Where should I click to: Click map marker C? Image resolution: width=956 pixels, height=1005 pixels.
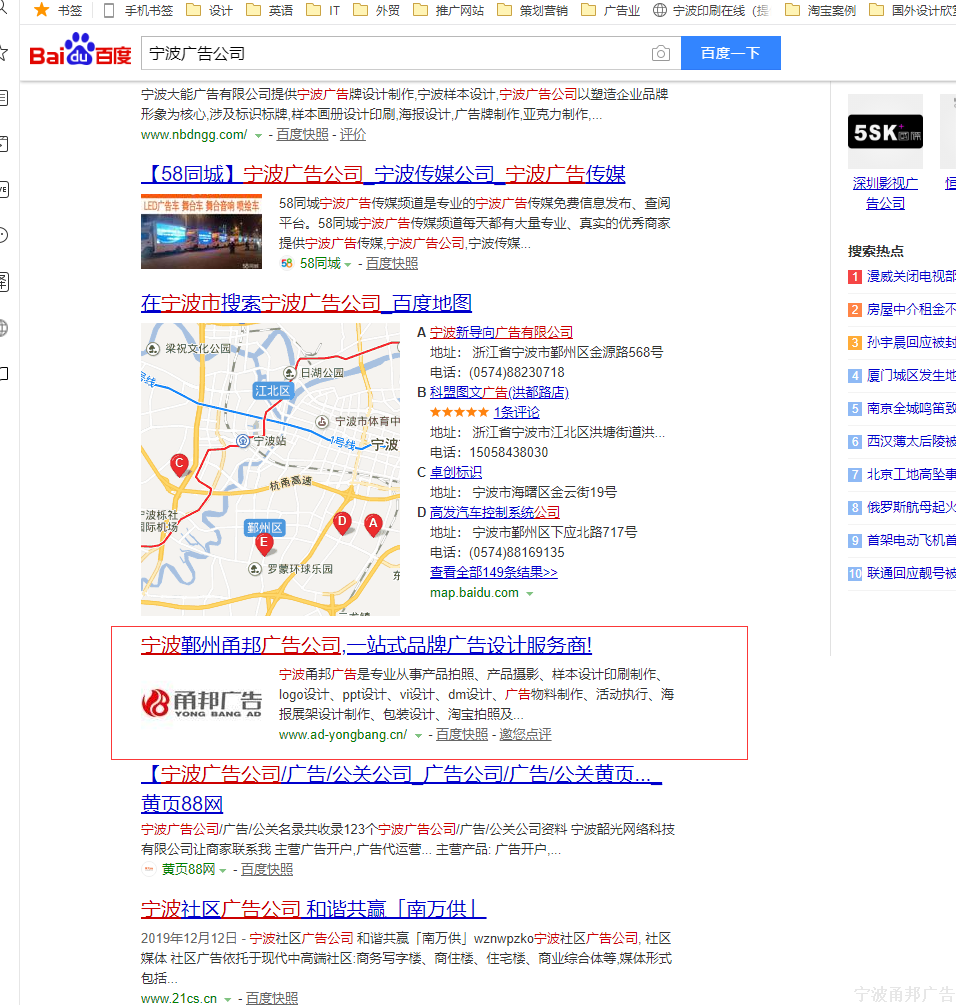click(x=179, y=464)
